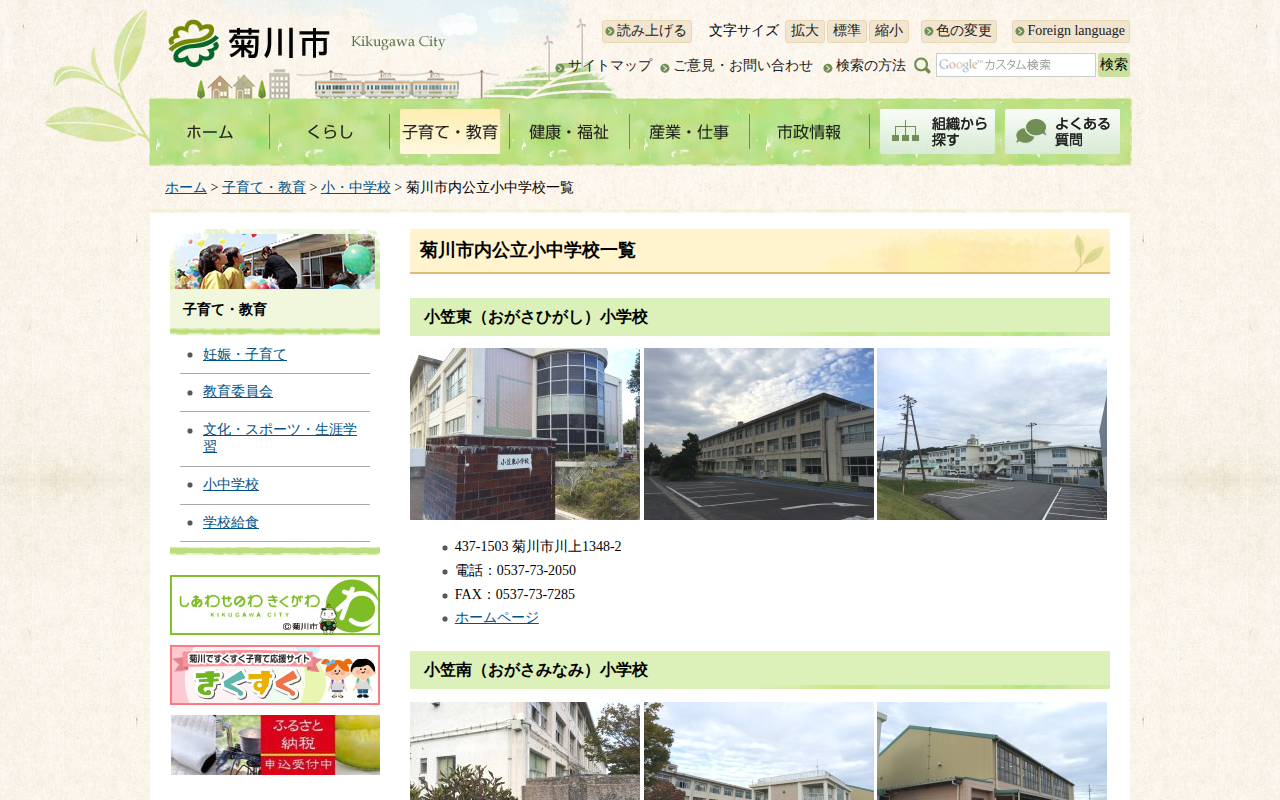Screen dimensions: 1280x800
Task: Click 読み上げる read-aloud button
Action: [x=646, y=31]
